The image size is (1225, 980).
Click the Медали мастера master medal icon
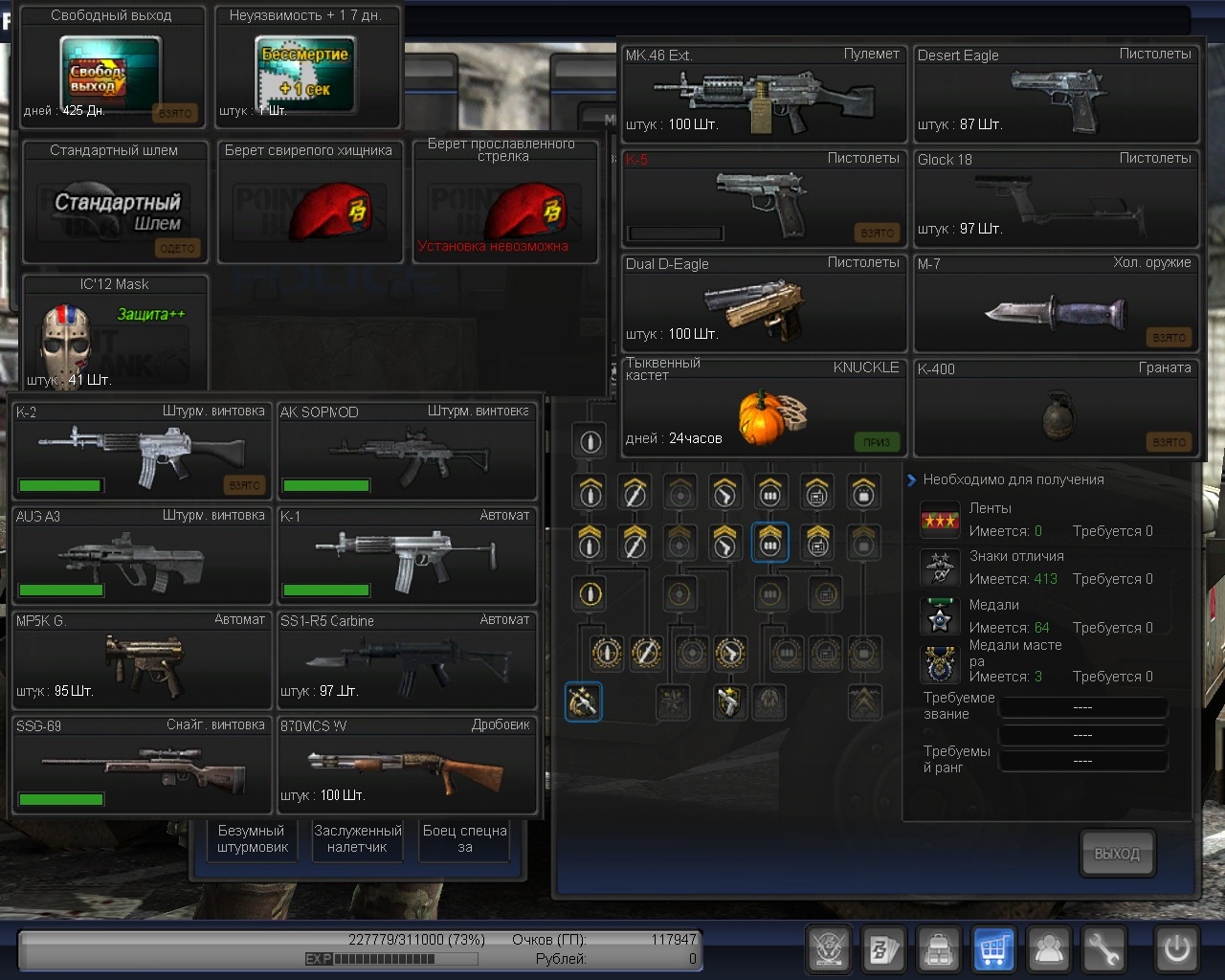pos(940,664)
